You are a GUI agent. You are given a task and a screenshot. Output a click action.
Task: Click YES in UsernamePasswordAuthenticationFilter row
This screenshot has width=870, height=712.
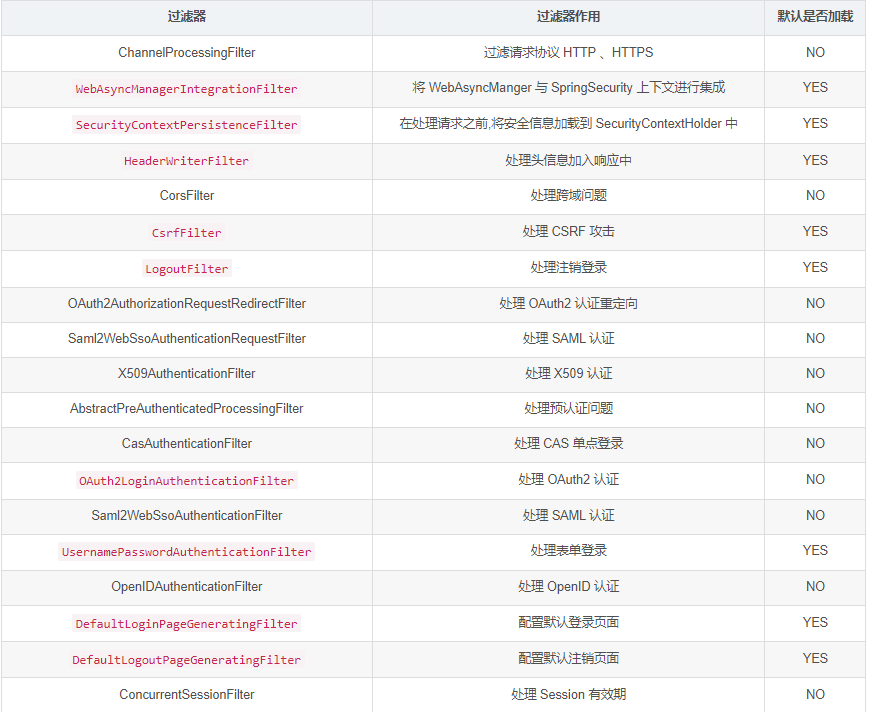pyautogui.click(x=815, y=551)
